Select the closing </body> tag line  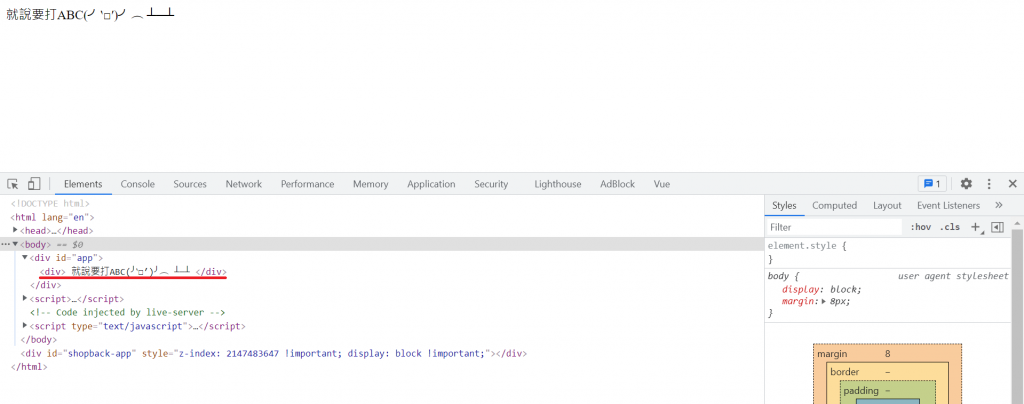(39, 339)
